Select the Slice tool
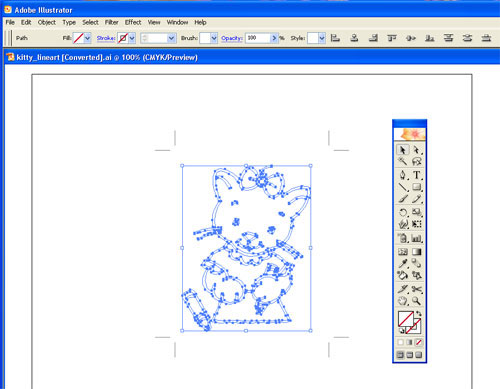Image resolution: width=500 pixels, height=389 pixels. (x=403, y=289)
